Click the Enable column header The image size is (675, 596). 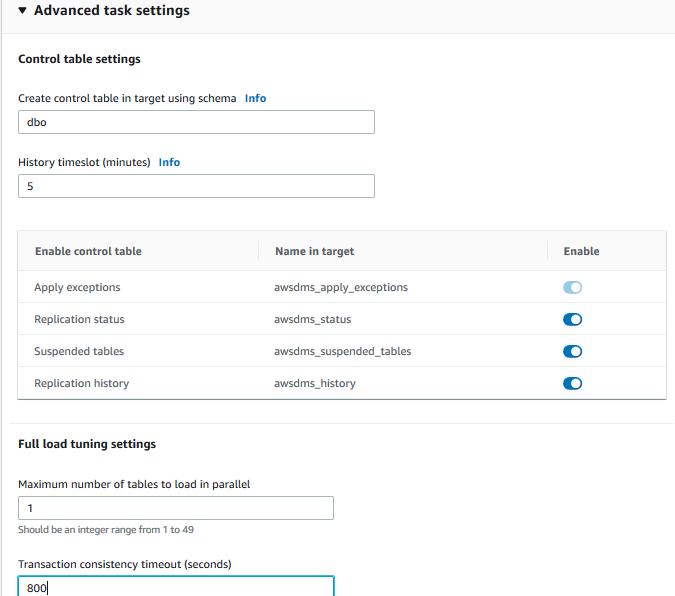581,251
